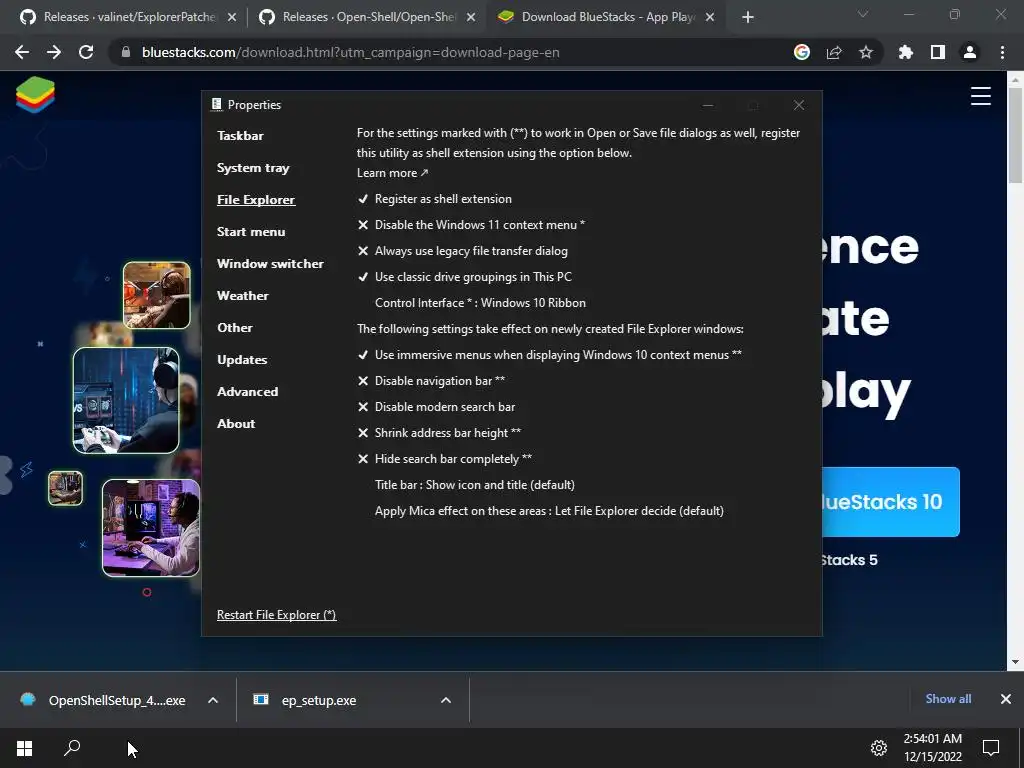This screenshot has width=1024, height=768.
Task: Toggle Disable navigation bar option
Action: [431, 381]
